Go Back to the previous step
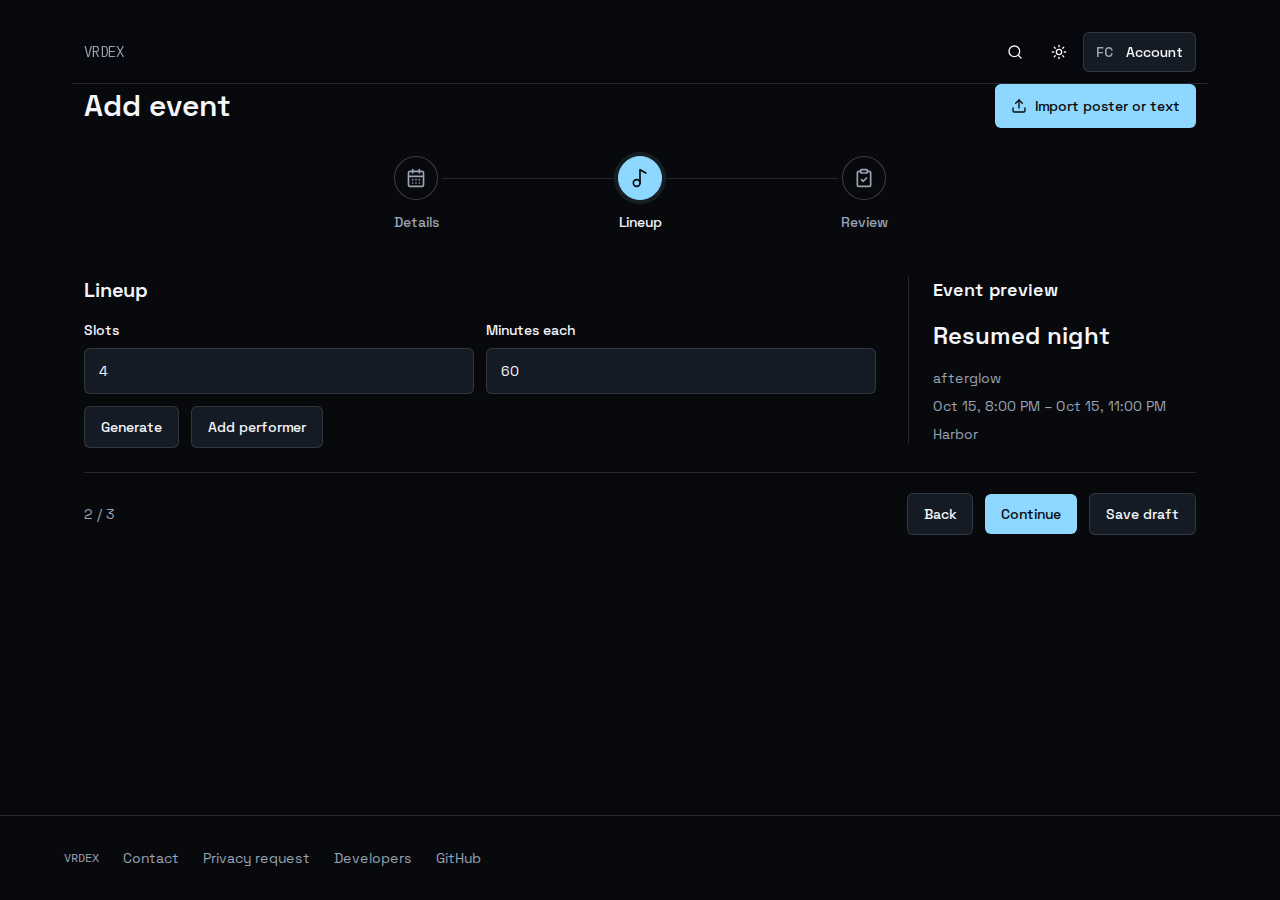1280x900 pixels. 940,514
